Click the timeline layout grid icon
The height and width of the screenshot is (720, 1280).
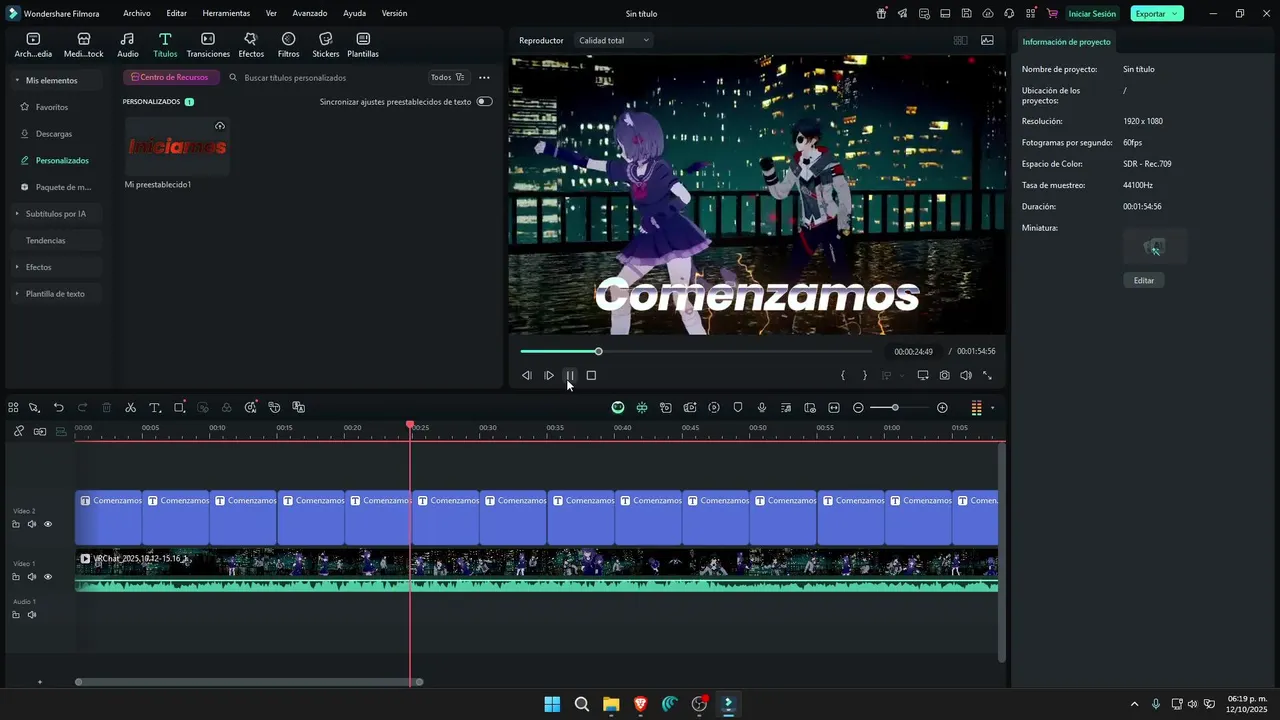coord(13,408)
